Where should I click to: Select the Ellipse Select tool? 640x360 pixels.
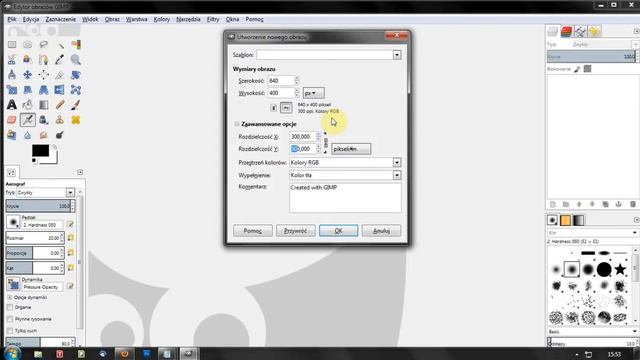tap(27, 44)
